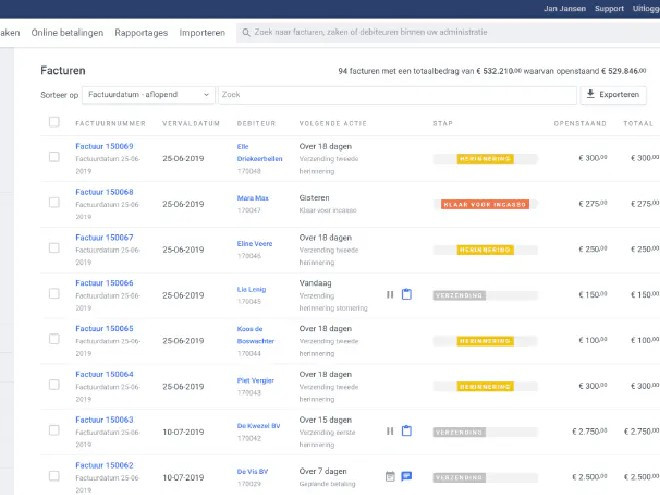
Task: Open debtor Mara Mas
Action: tap(253, 198)
